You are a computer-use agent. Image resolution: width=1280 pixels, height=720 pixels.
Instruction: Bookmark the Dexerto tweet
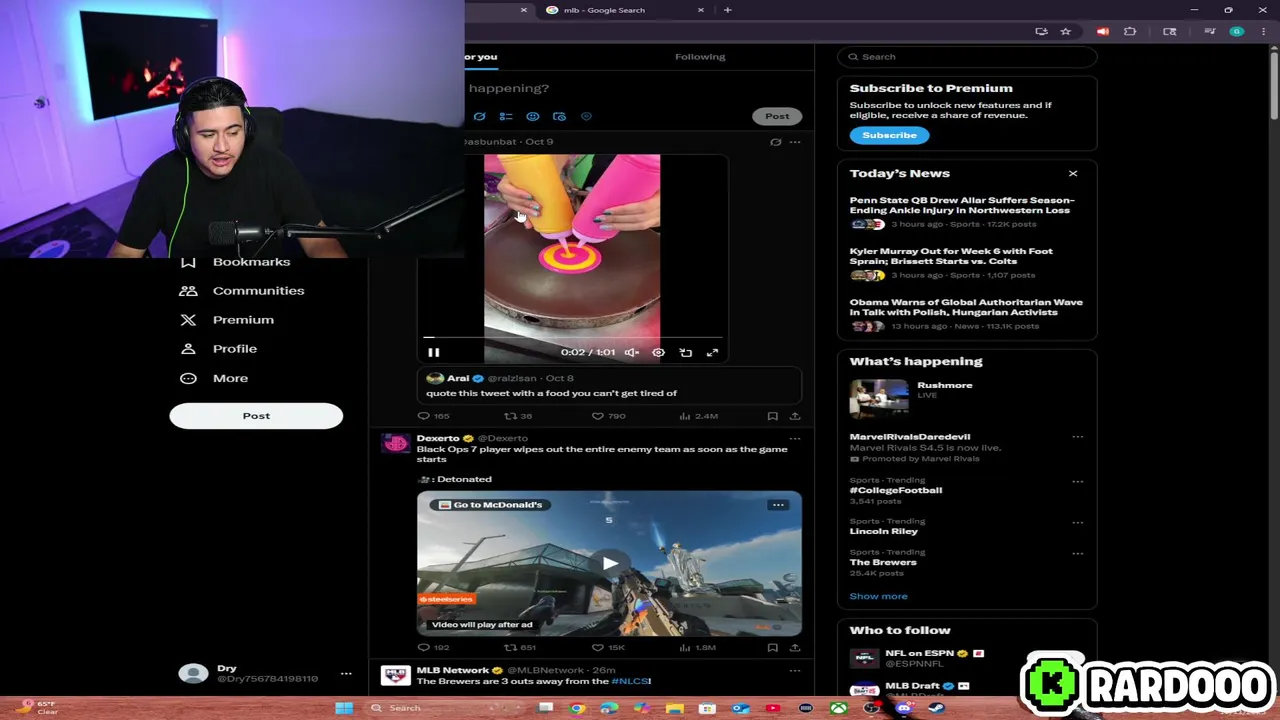tap(772, 648)
